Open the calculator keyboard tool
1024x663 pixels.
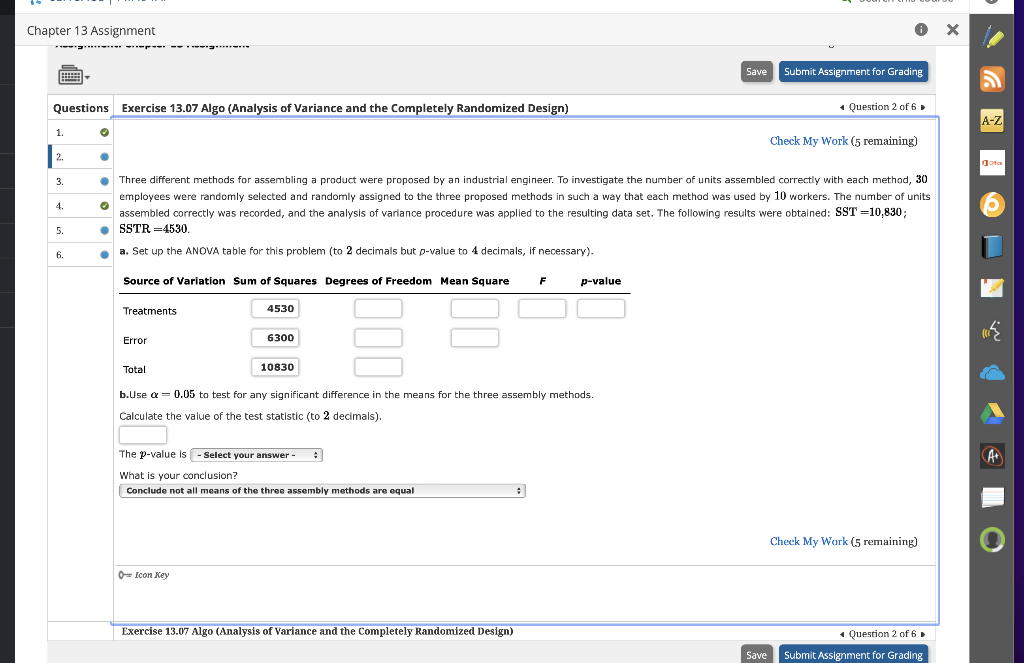click(x=70, y=75)
